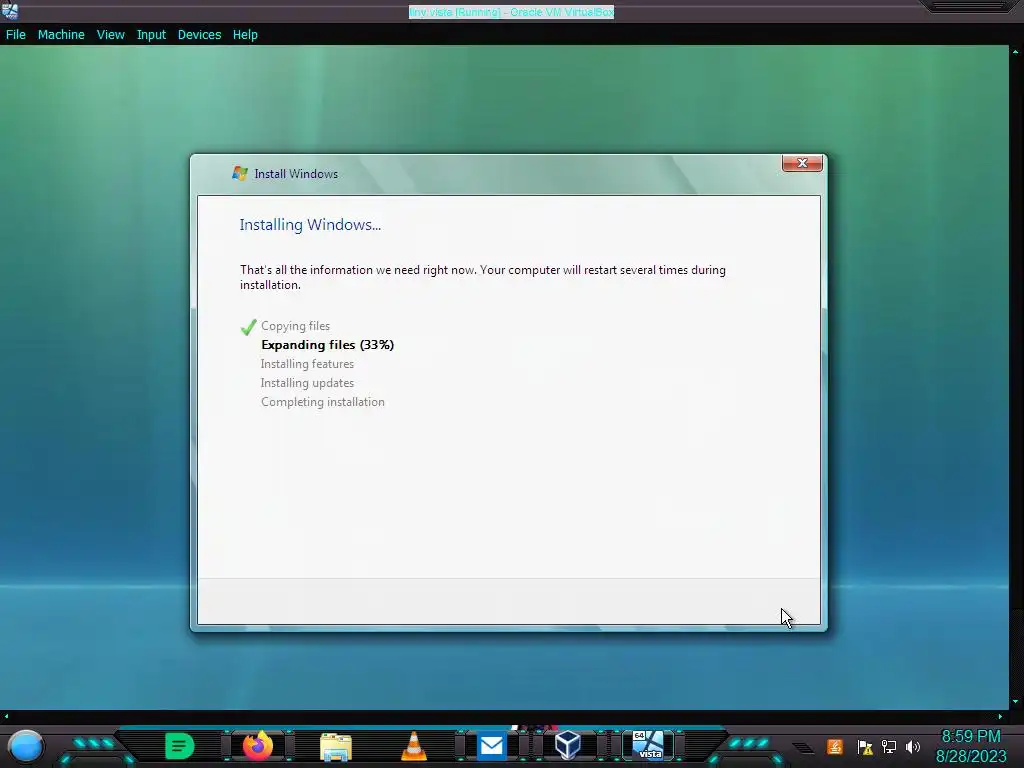This screenshot has width=1024, height=768.
Task: Open the View menu
Action: [110, 35]
